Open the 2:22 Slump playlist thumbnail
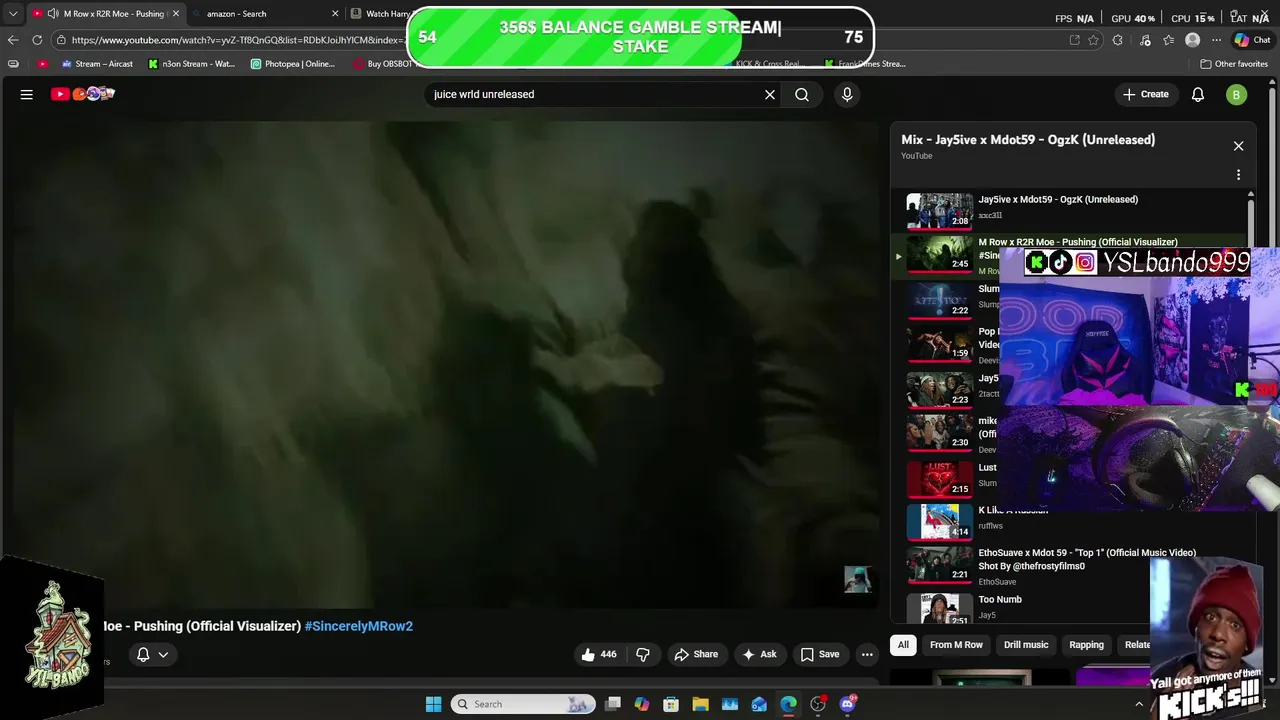The height and width of the screenshot is (720, 1280). [x=939, y=300]
